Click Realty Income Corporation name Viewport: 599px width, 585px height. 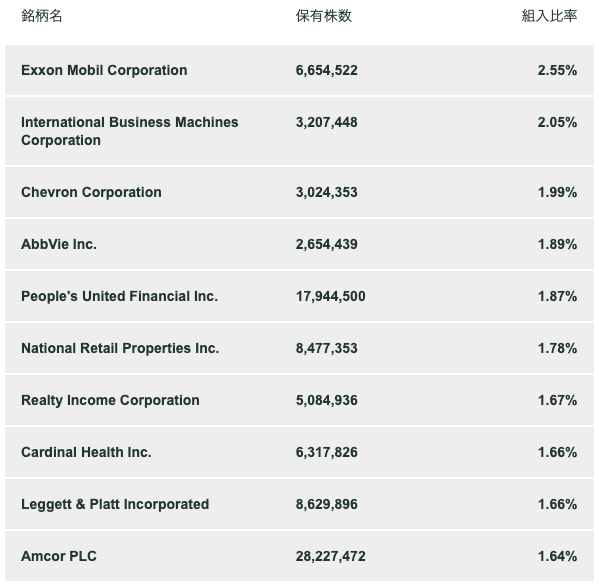tap(110, 400)
